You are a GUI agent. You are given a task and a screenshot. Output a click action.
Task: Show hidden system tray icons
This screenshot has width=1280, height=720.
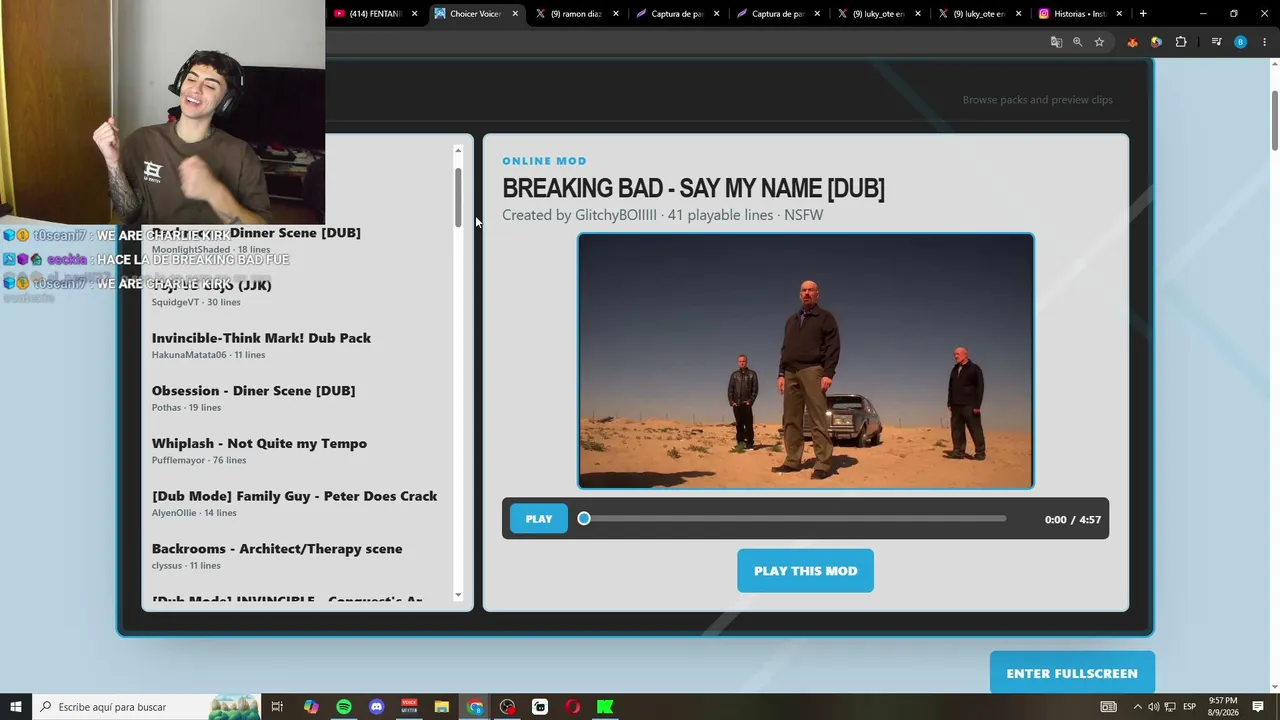point(1136,707)
